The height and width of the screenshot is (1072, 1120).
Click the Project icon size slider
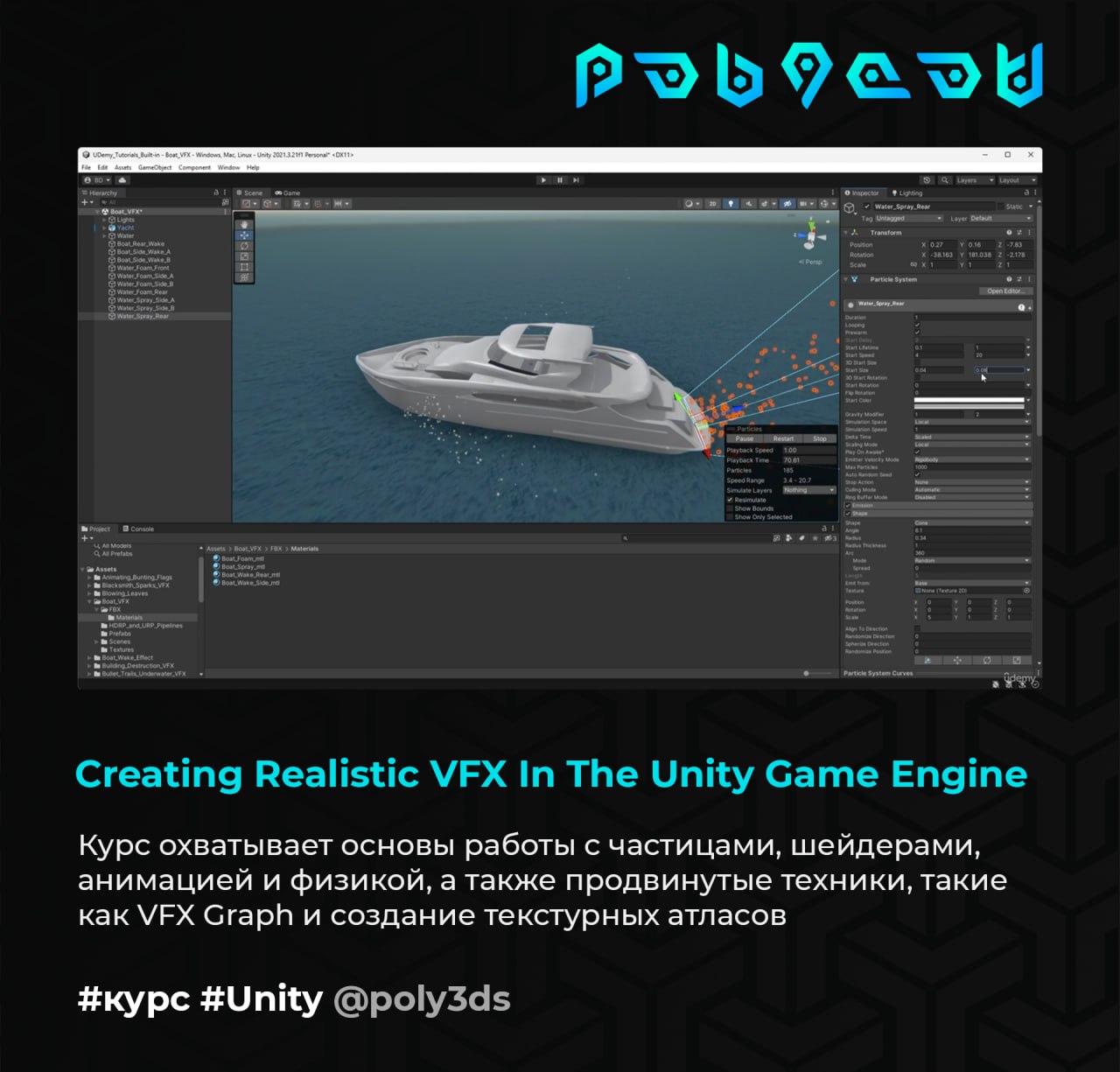pyautogui.click(x=818, y=673)
